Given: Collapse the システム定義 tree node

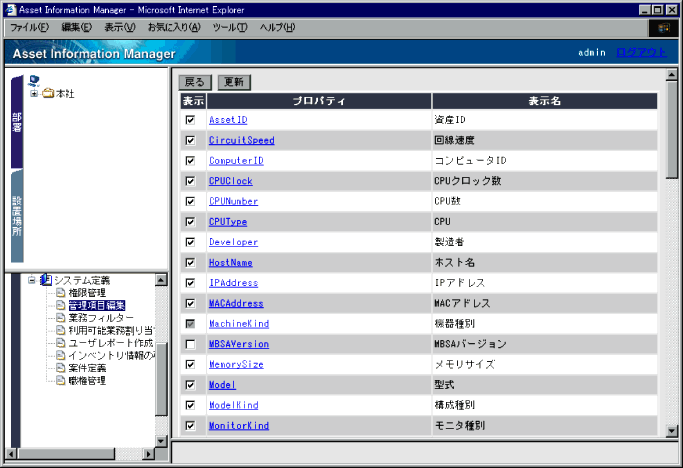Looking at the screenshot, I should click(x=31, y=280).
